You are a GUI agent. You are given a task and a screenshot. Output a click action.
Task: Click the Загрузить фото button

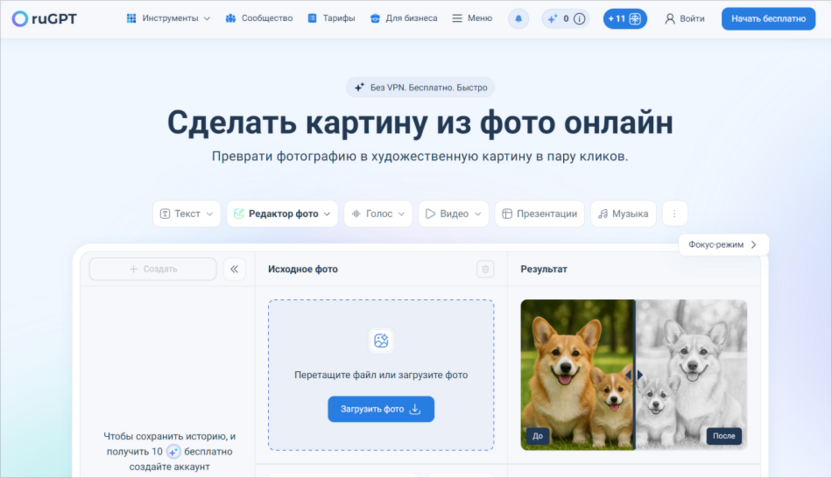[x=381, y=409]
